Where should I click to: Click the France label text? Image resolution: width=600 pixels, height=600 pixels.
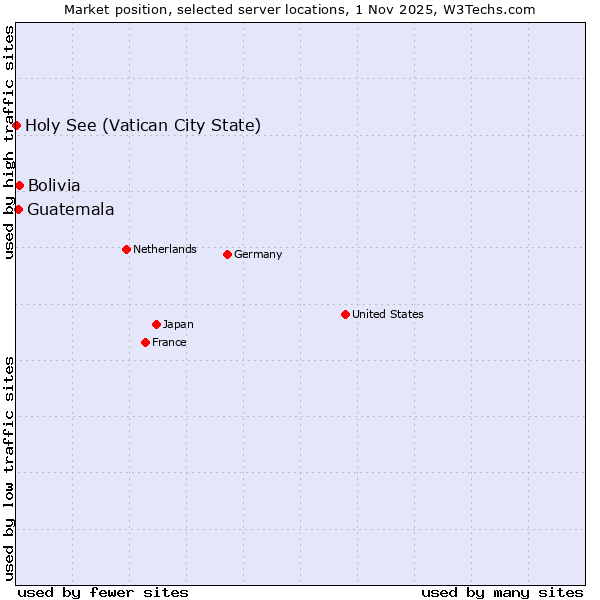(x=169, y=342)
